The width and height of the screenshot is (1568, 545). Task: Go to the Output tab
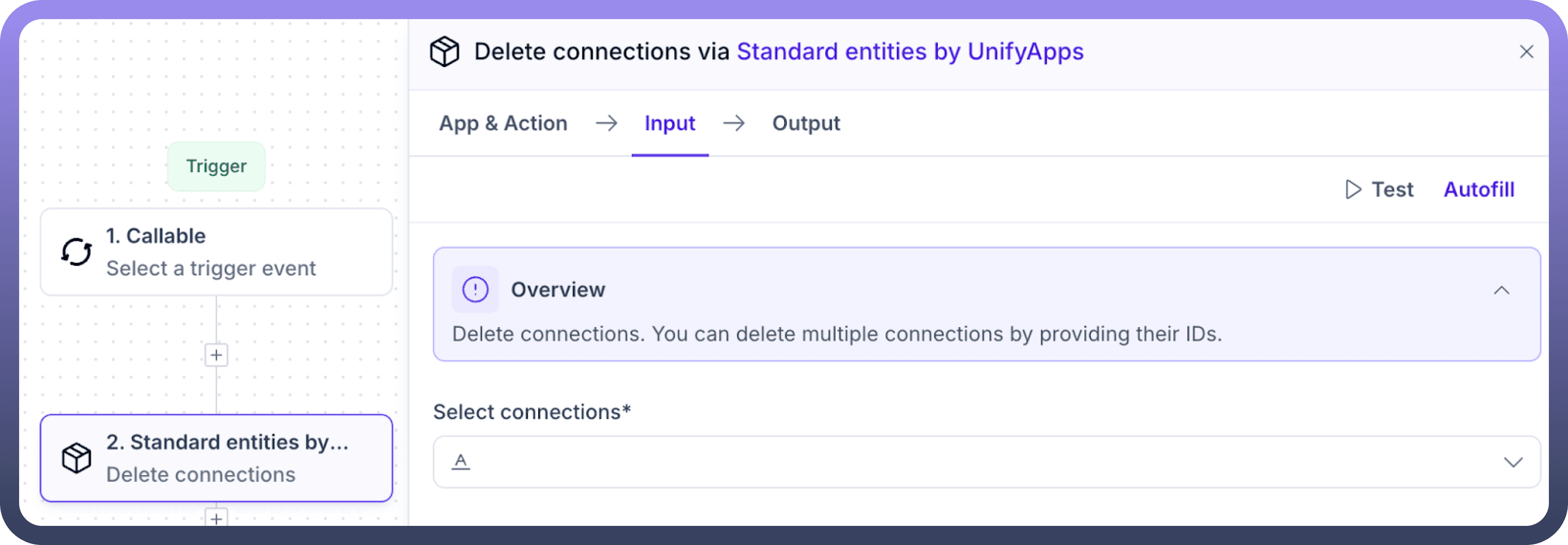pos(806,124)
